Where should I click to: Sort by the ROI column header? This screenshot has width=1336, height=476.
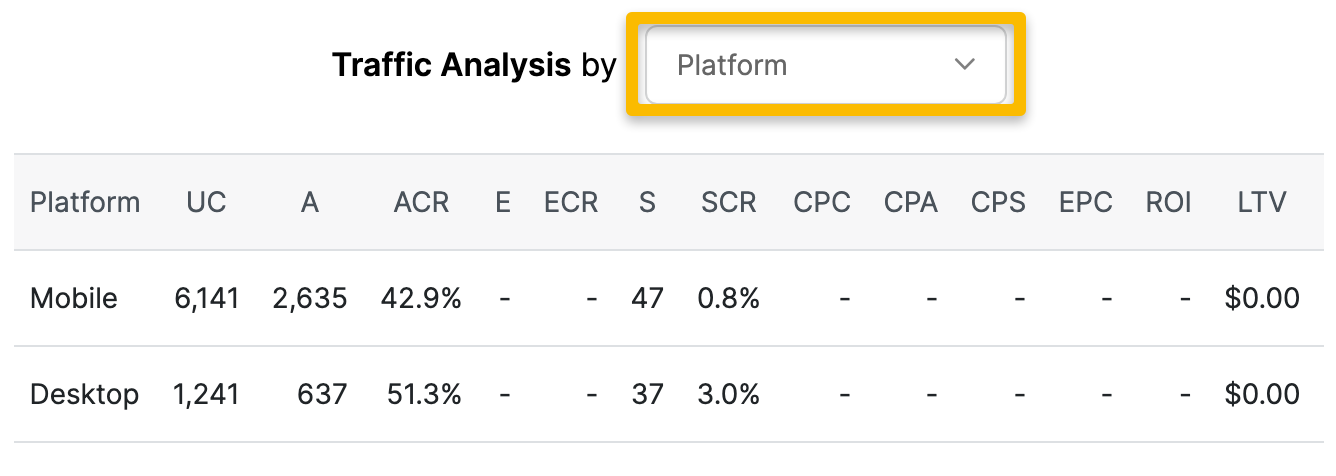tap(1168, 202)
